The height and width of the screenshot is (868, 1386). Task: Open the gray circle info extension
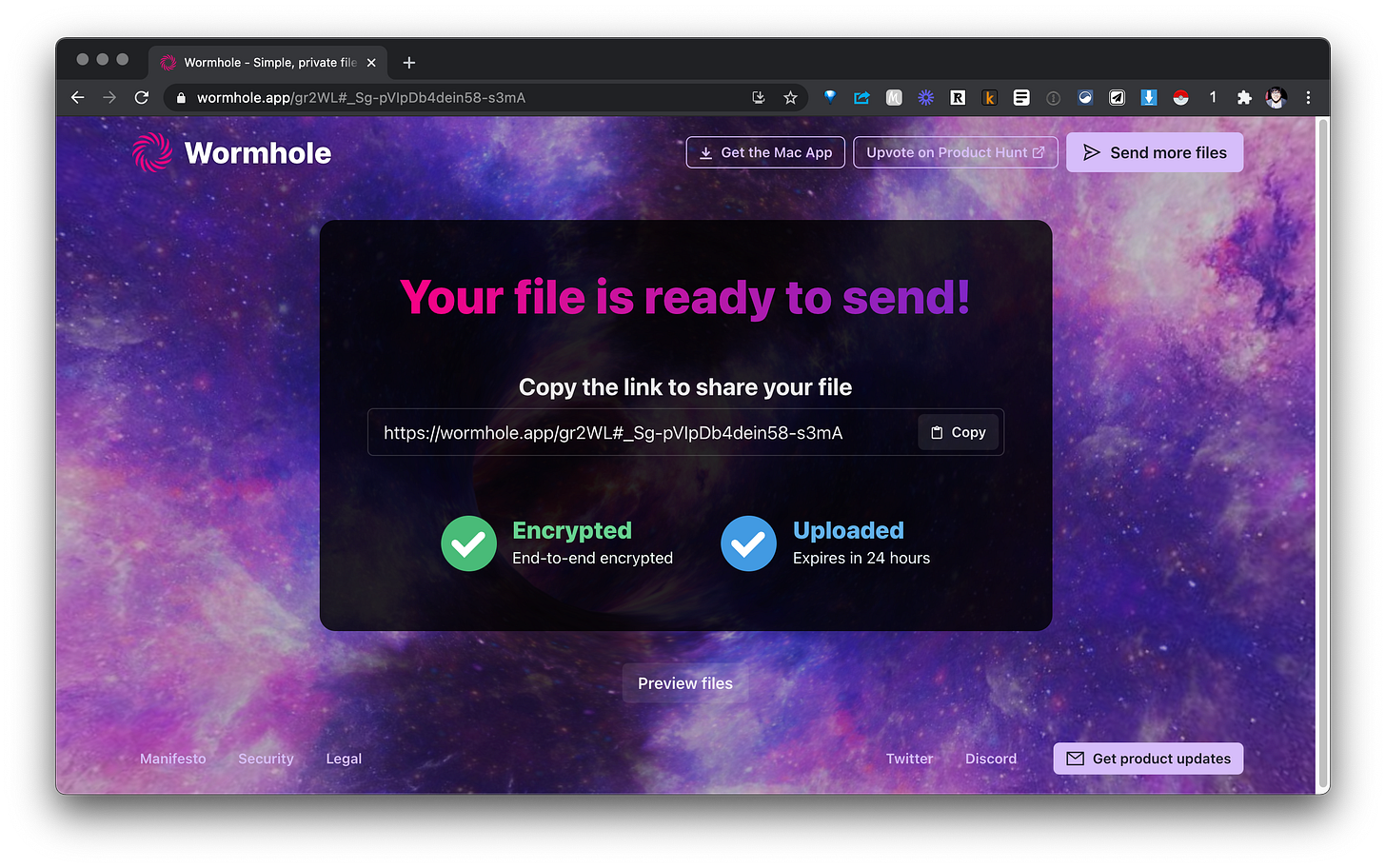pyautogui.click(x=1053, y=97)
